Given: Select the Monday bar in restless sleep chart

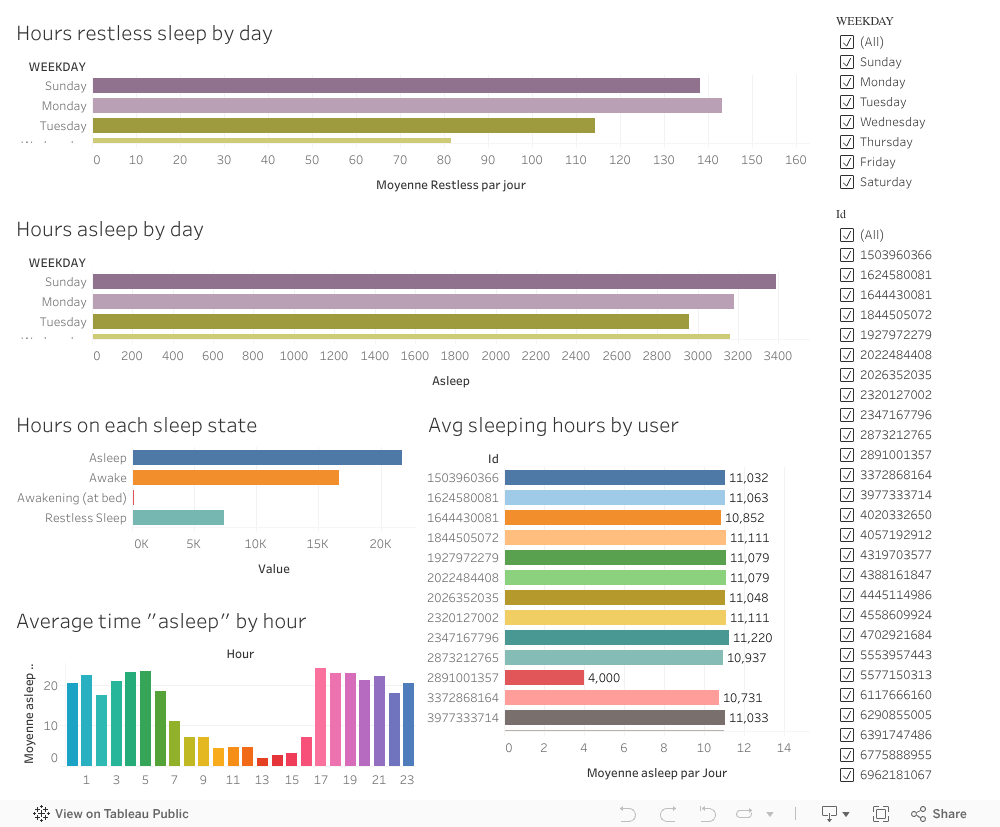Looking at the screenshot, I should 407,106.
